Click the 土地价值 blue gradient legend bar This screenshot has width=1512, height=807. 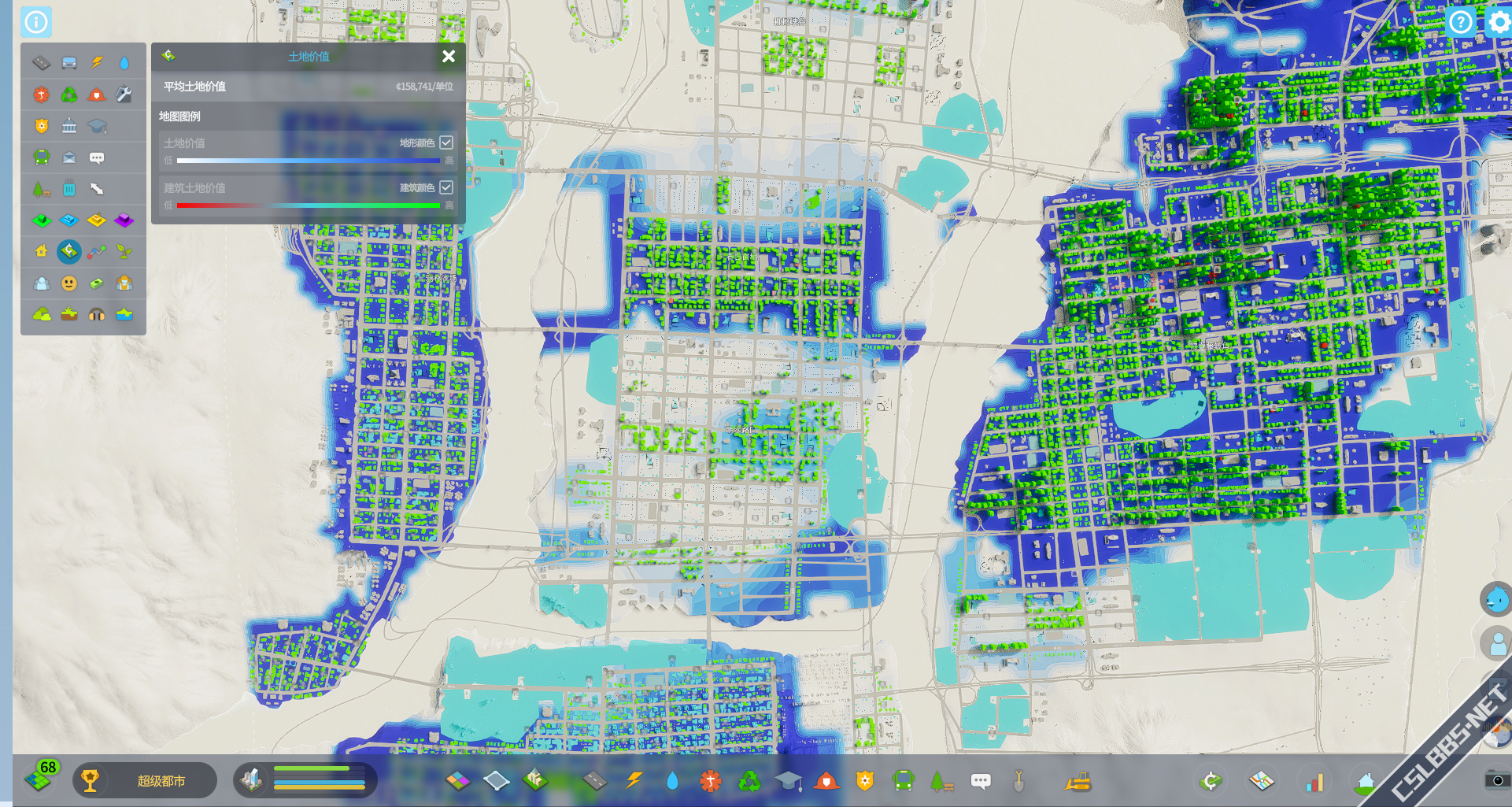[308, 161]
